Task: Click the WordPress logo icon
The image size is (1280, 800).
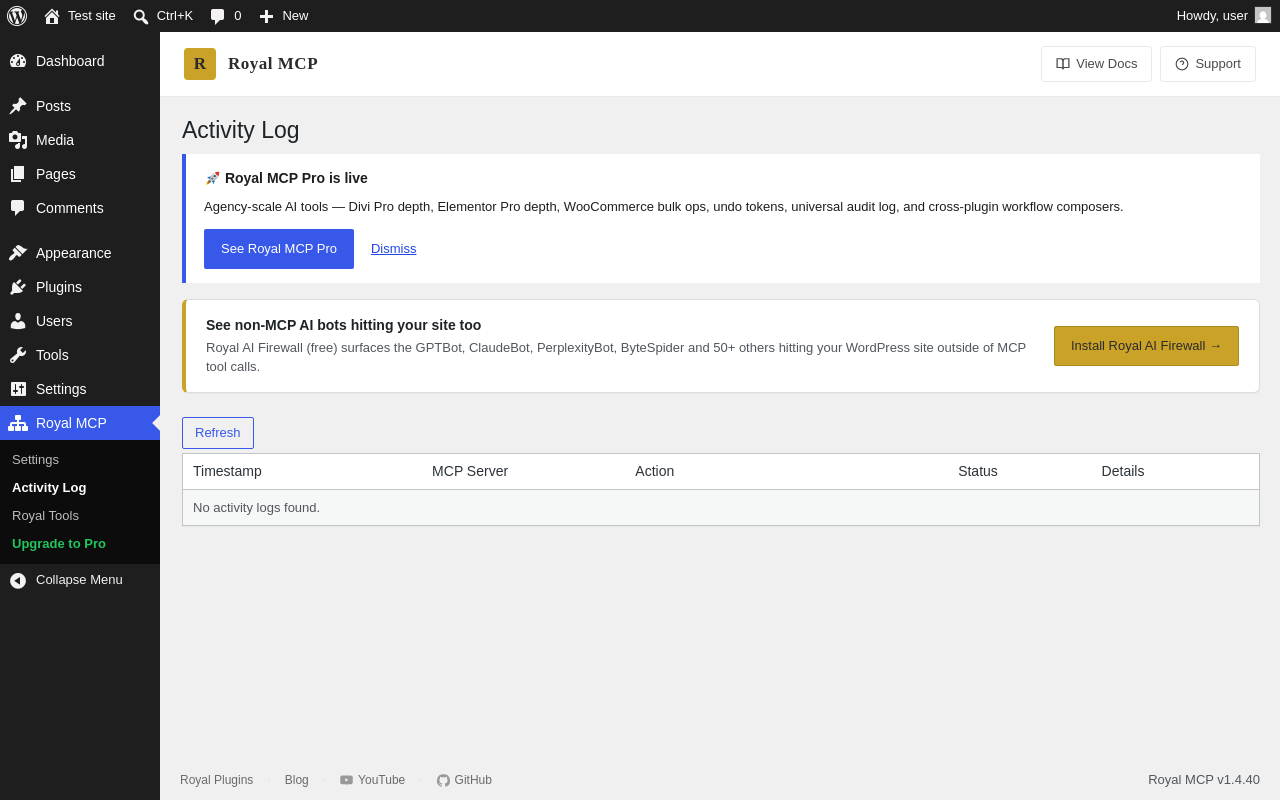Action: (x=17, y=16)
